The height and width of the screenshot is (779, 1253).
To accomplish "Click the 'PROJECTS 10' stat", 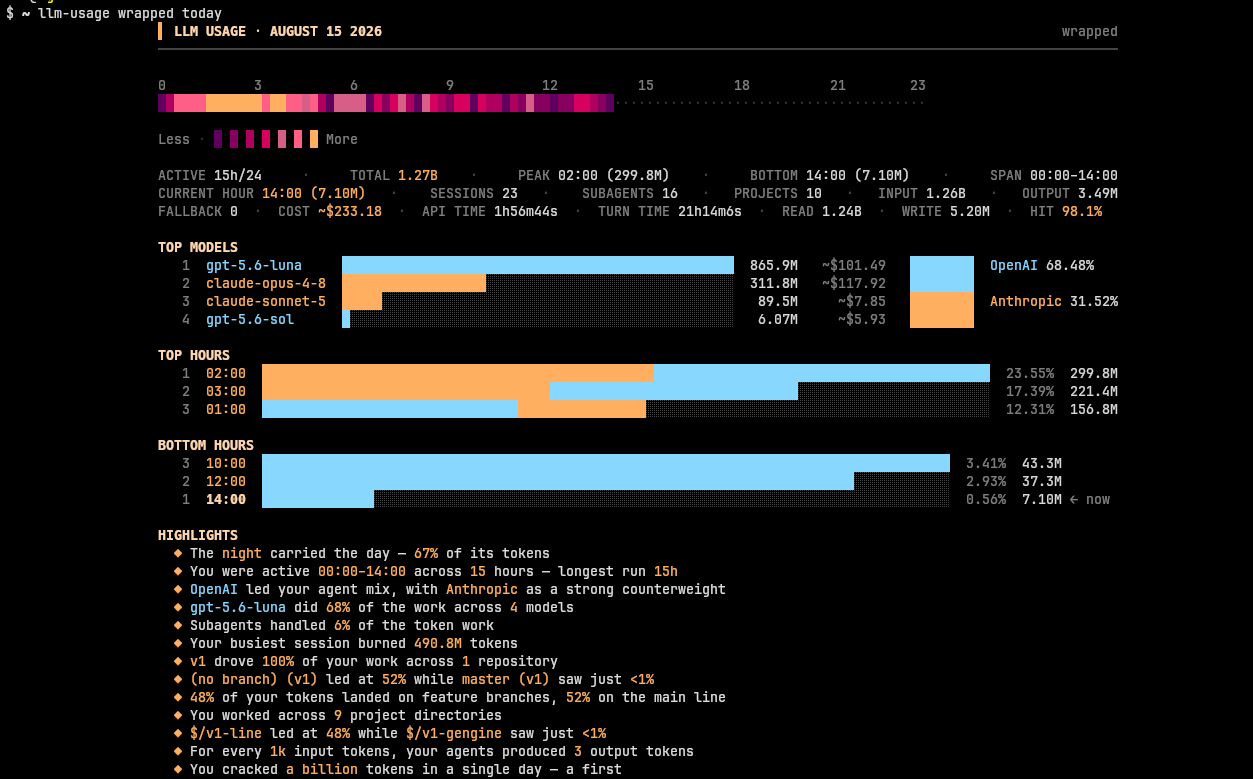I will [x=778, y=193].
